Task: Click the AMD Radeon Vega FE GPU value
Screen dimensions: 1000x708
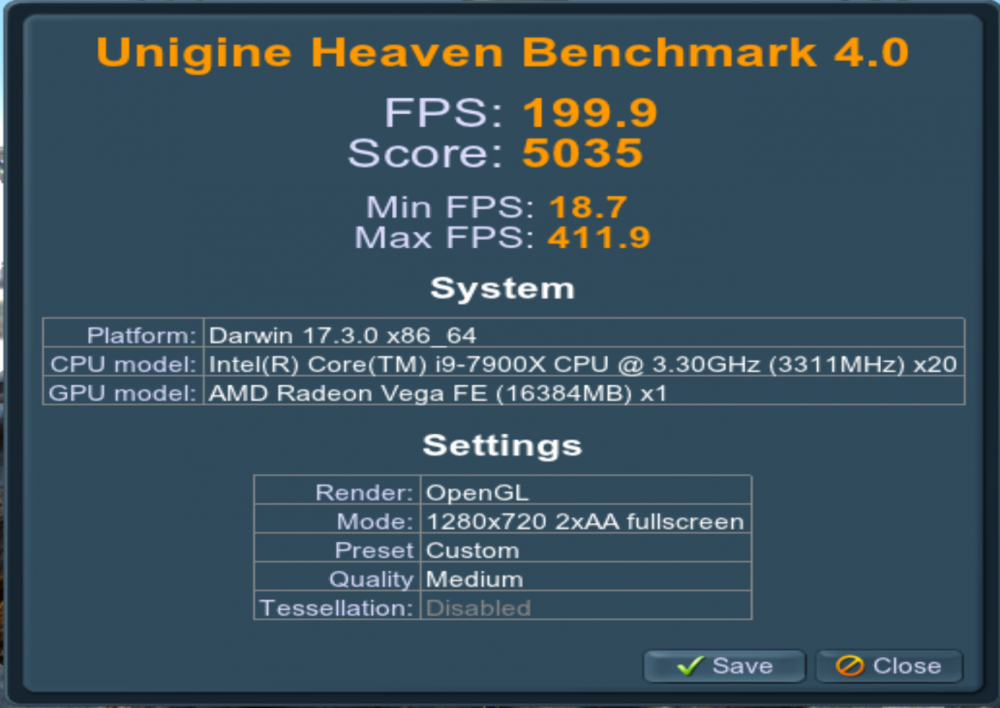Action: (438, 393)
